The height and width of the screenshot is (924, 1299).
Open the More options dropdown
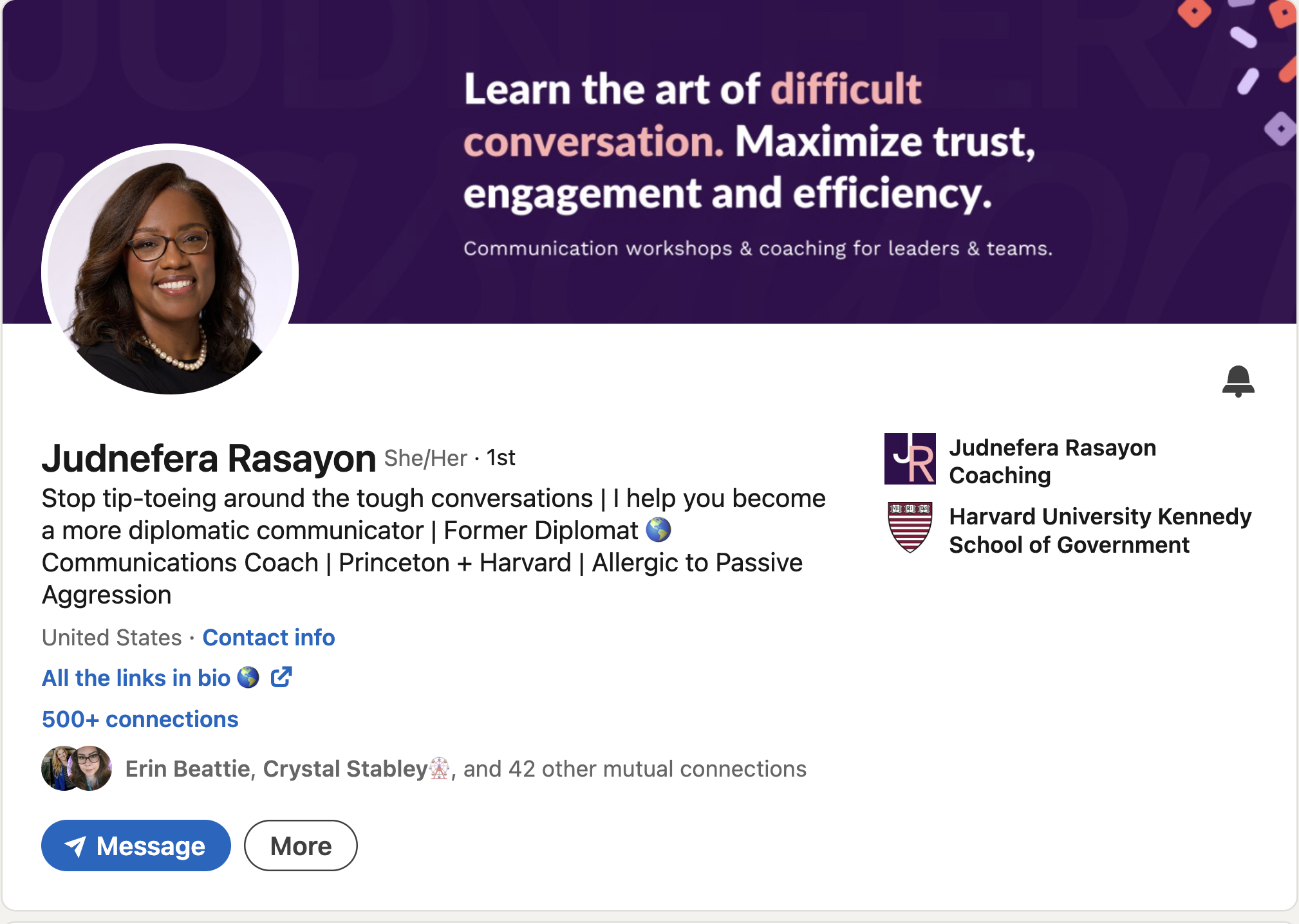click(x=300, y=845)
